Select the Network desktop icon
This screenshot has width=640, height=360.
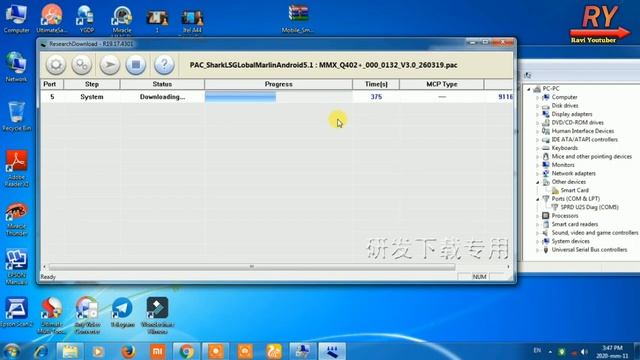[x=16, y=67]
